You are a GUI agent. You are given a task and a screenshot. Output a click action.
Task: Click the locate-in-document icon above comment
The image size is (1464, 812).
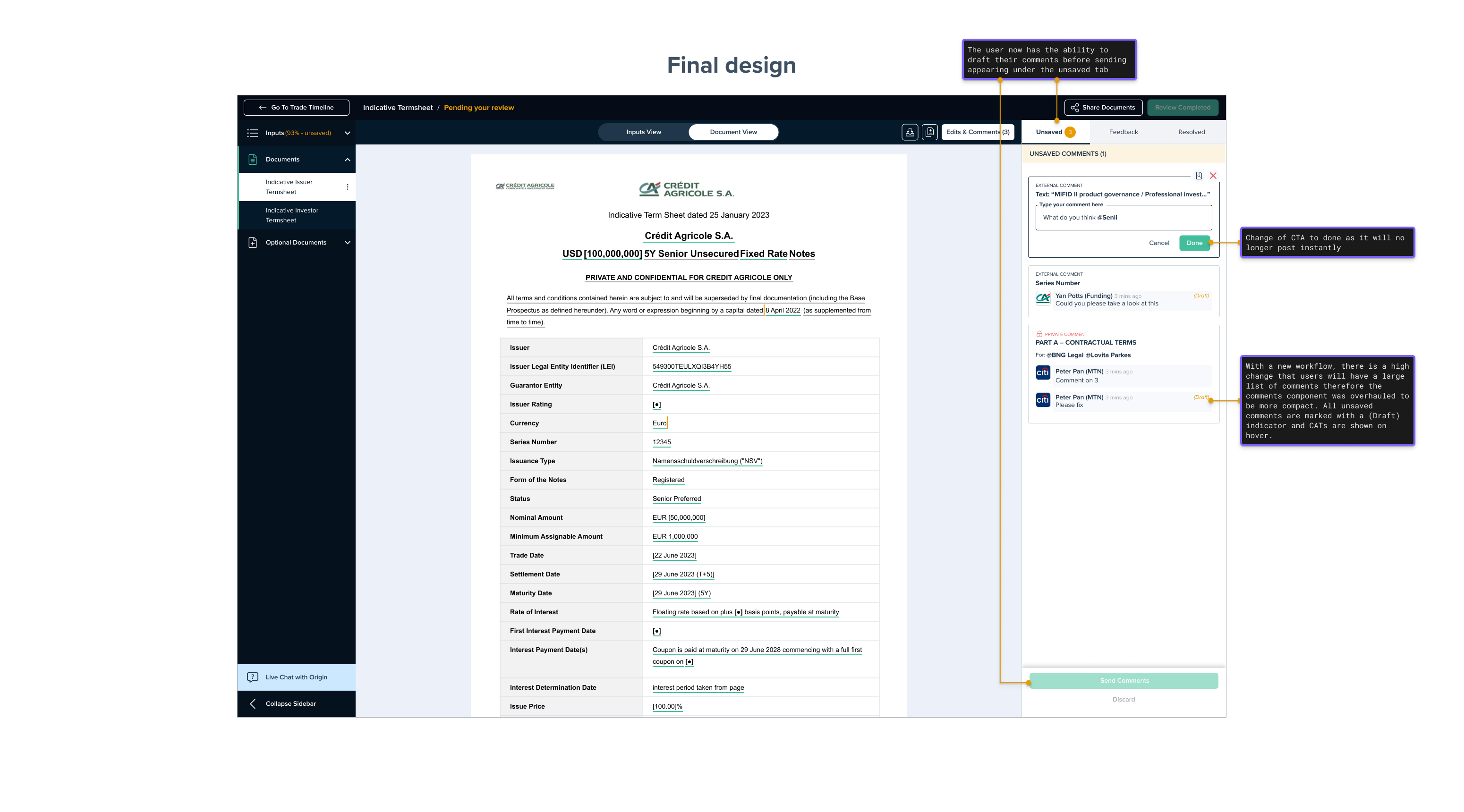tap(1199, 176)
